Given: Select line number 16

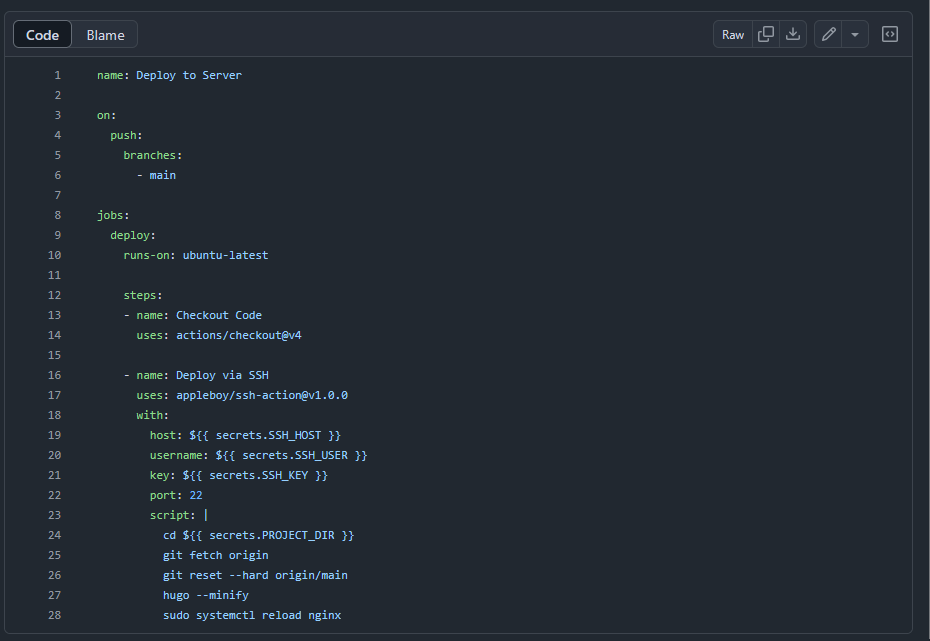Looking at the screenshot, I should tap(55, 375).
